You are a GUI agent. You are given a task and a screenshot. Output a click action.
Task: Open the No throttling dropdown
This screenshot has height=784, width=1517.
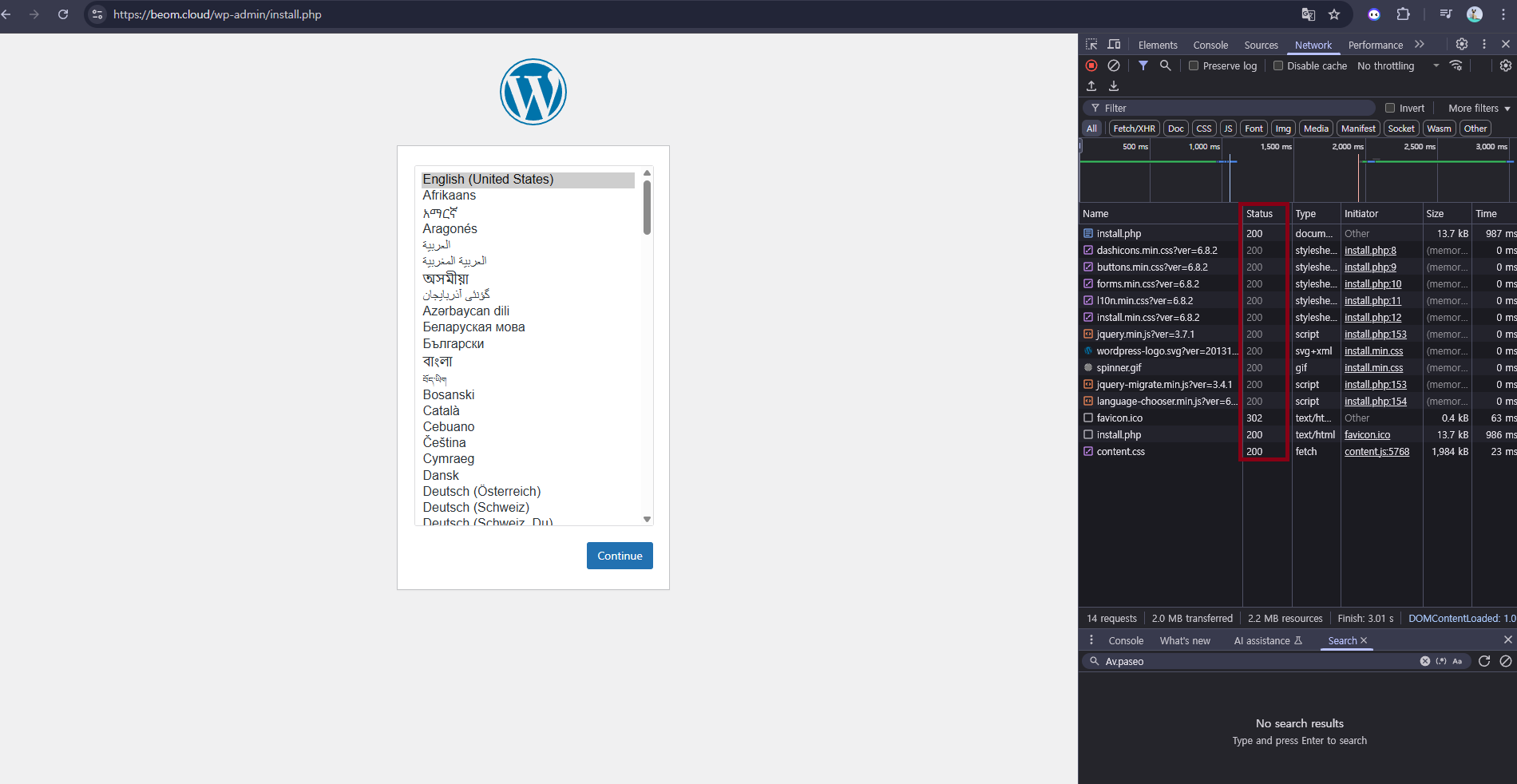pos(1398,65)
